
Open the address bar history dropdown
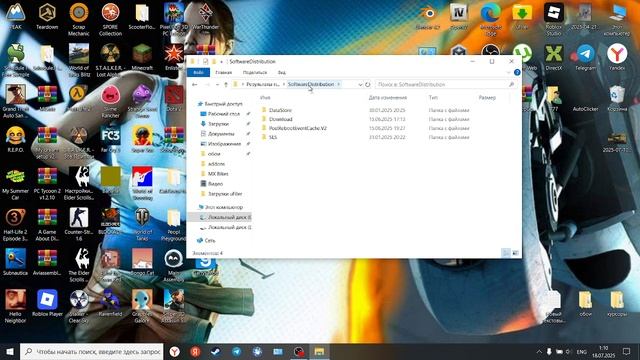360,84
